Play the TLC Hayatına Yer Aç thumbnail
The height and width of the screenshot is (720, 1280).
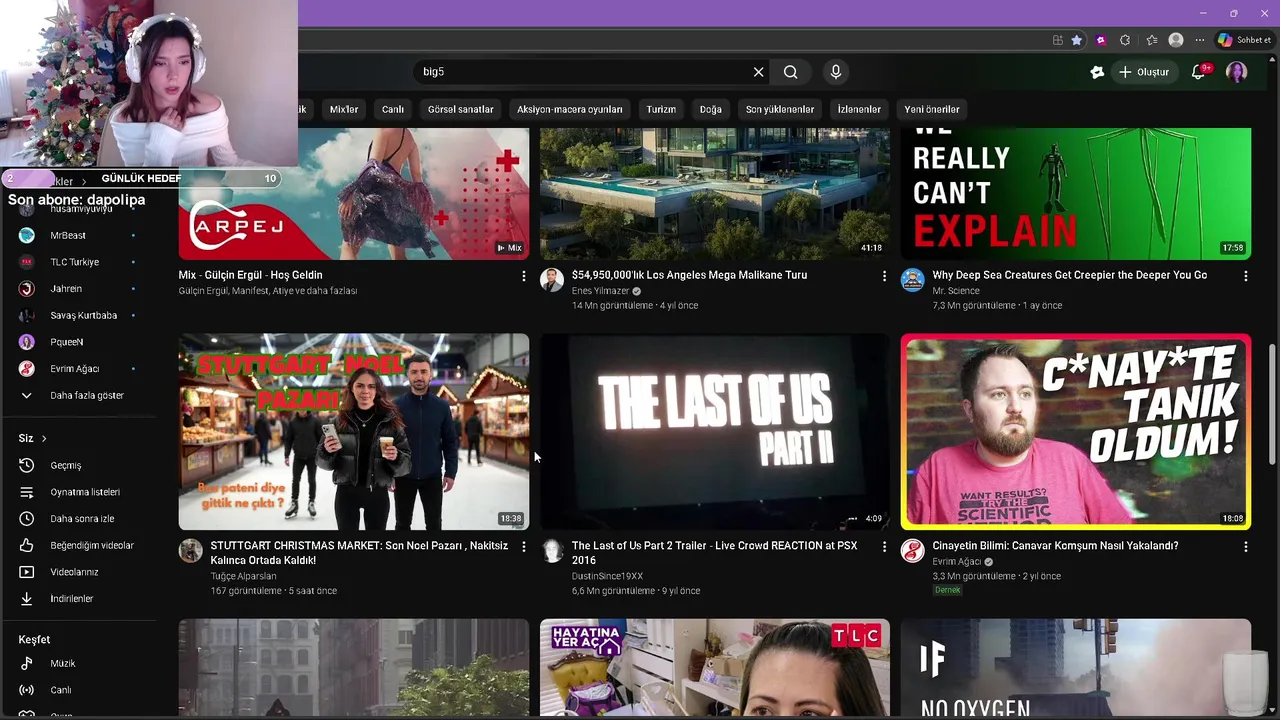(715, 668)
